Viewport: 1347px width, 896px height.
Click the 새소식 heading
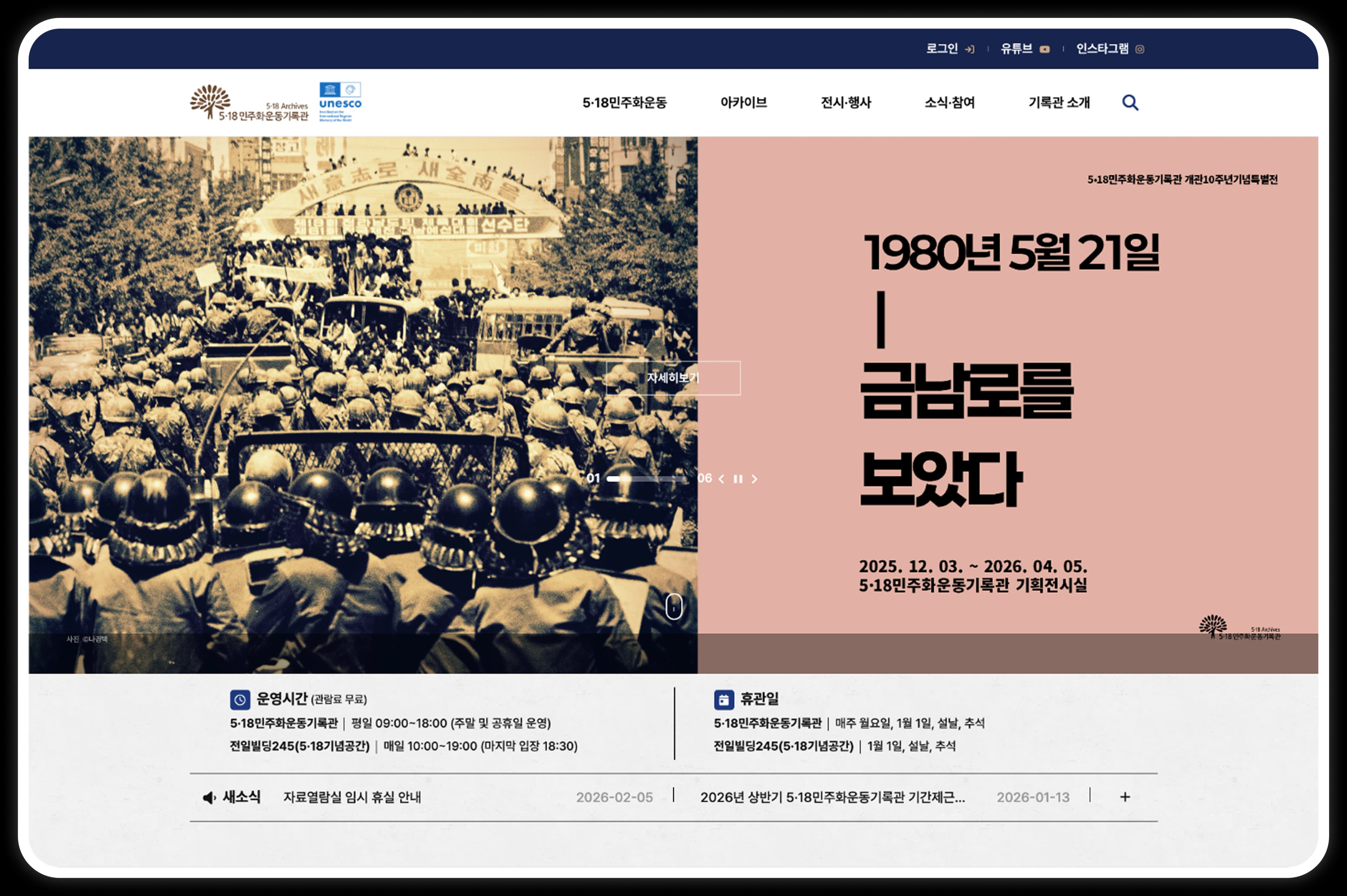pos(241,797)
